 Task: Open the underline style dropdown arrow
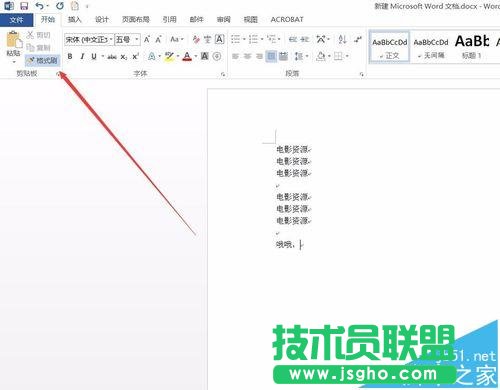[x=103, y=56]
